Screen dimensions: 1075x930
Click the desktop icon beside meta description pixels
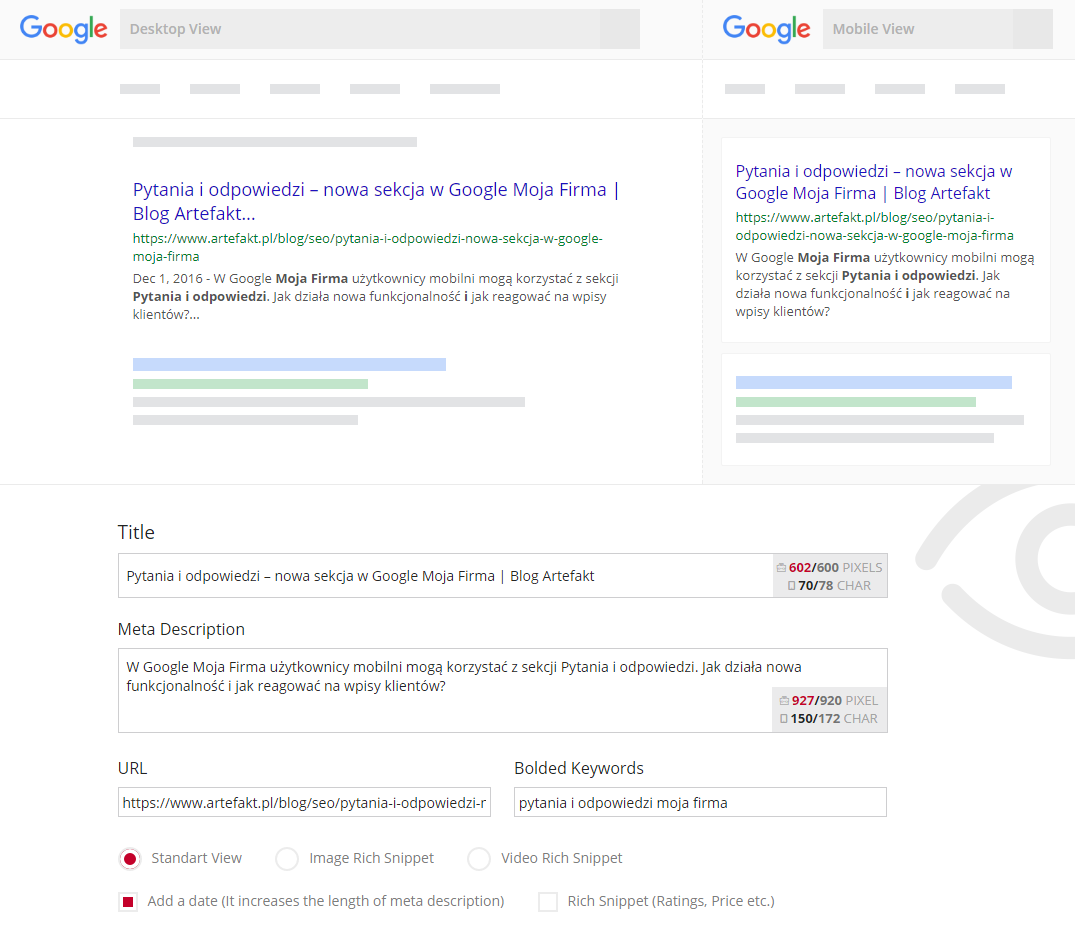pyautogui.click(x=783, y=701)
